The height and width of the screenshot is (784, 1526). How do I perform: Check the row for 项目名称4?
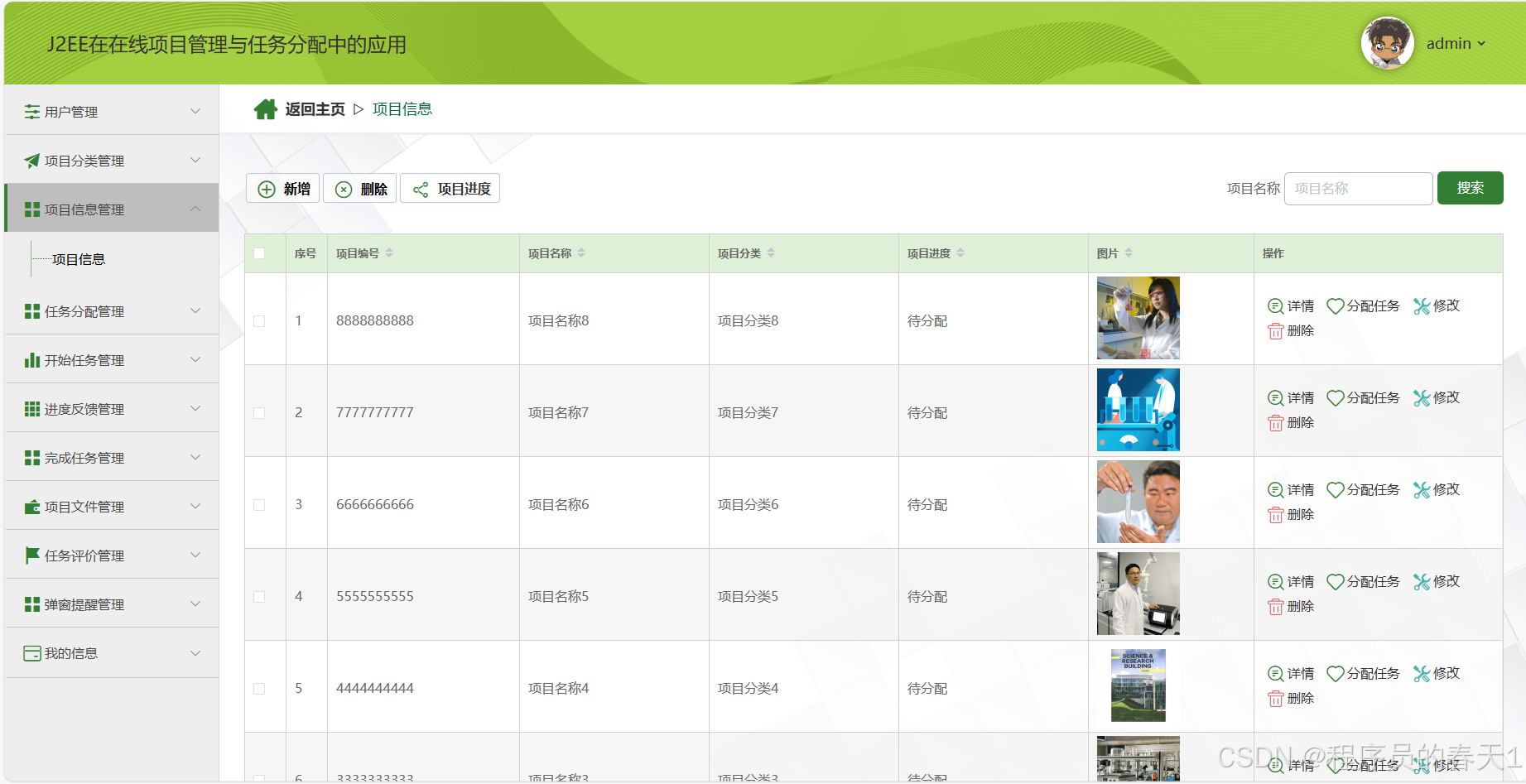tap(259, 689)
